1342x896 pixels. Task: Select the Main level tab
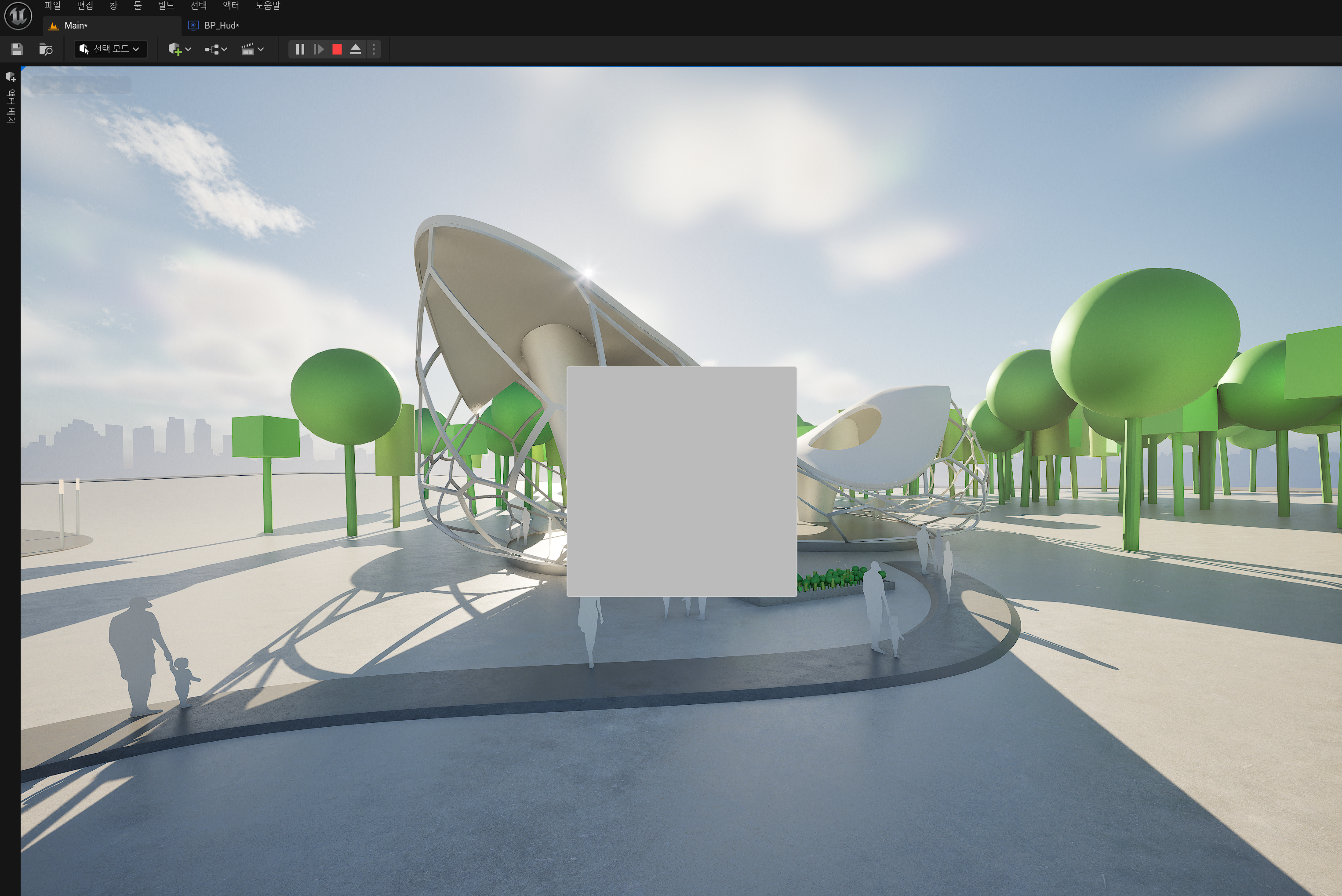pyautogui.click(x=76, y=25)
